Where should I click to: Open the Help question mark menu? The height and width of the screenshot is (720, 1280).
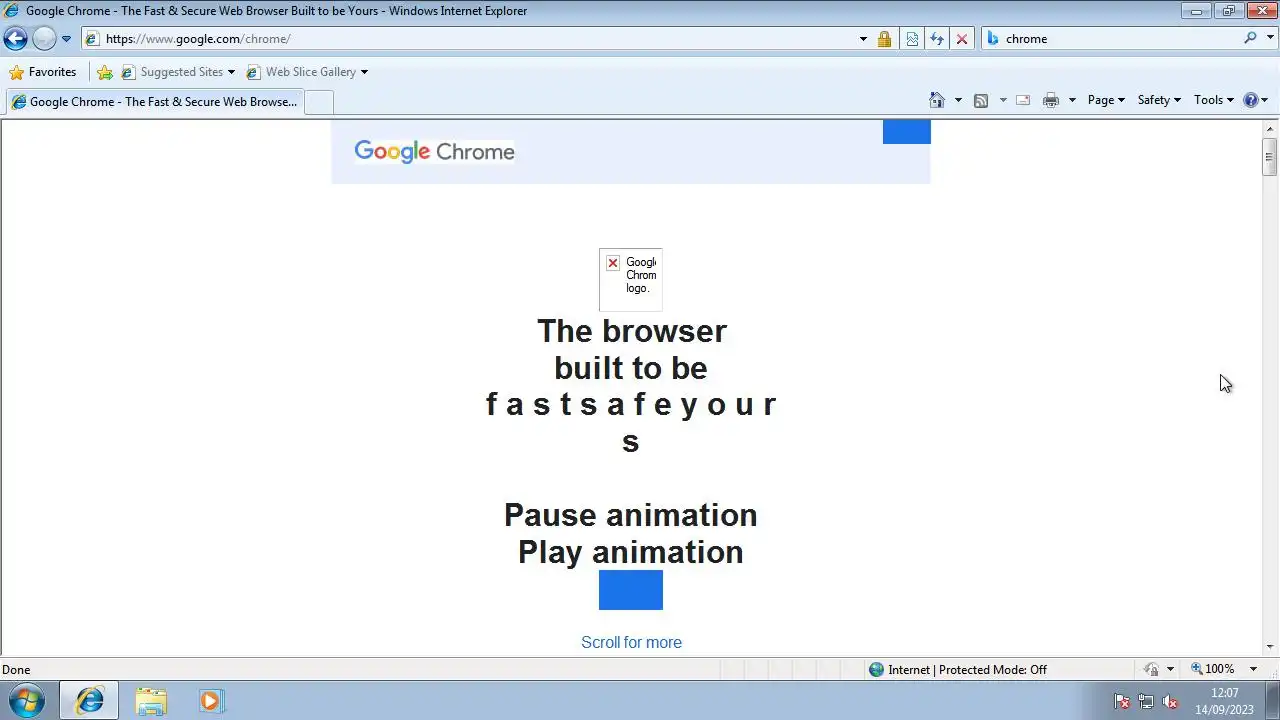pos(1255,100)
